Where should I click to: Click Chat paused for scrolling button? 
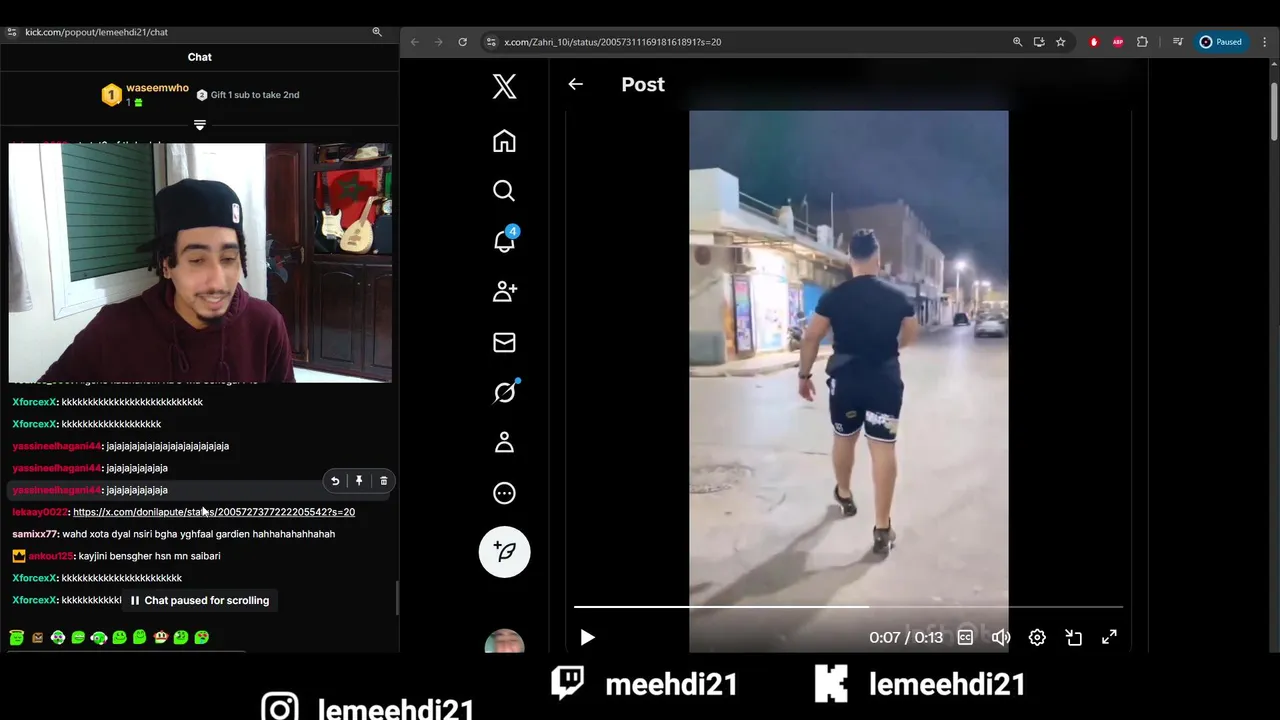[200, 600]
